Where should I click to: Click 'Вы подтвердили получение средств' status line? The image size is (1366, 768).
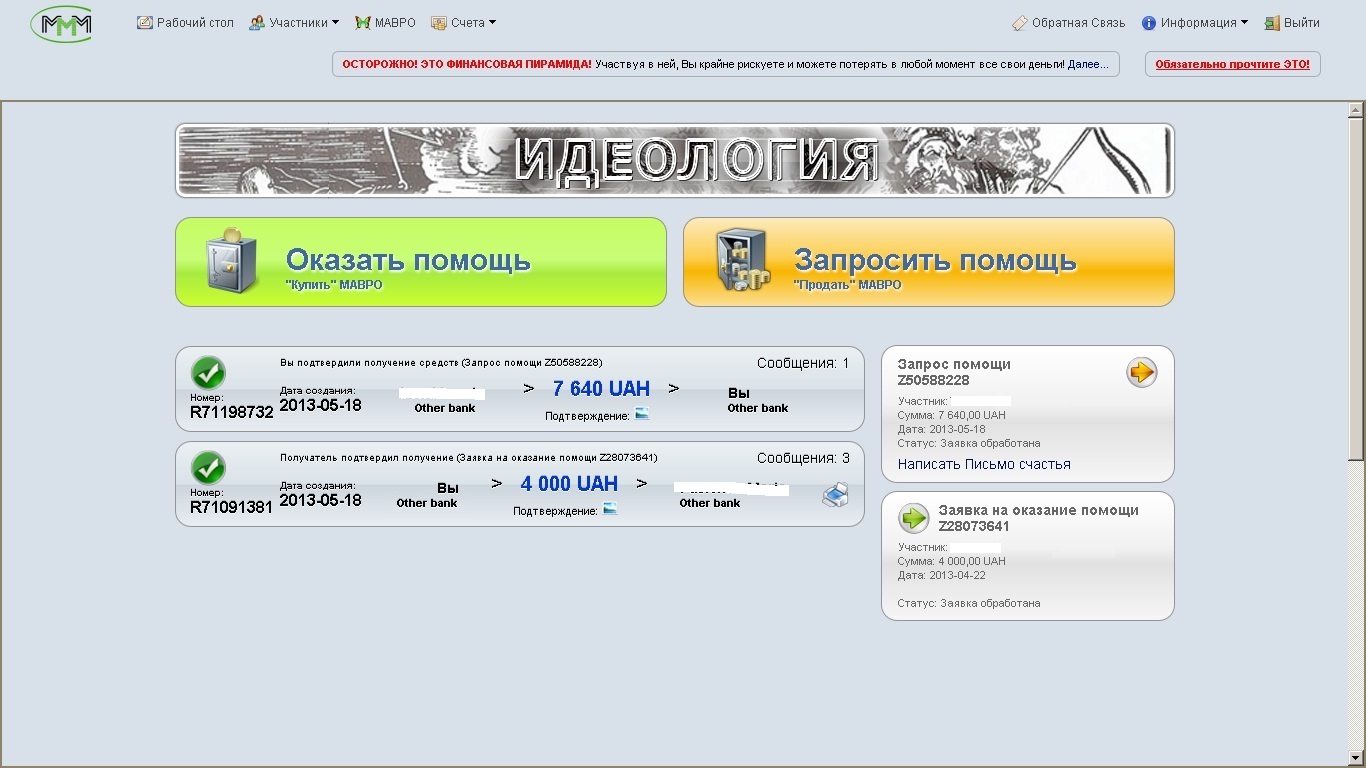pyautogui.click(x=441, y=362)
